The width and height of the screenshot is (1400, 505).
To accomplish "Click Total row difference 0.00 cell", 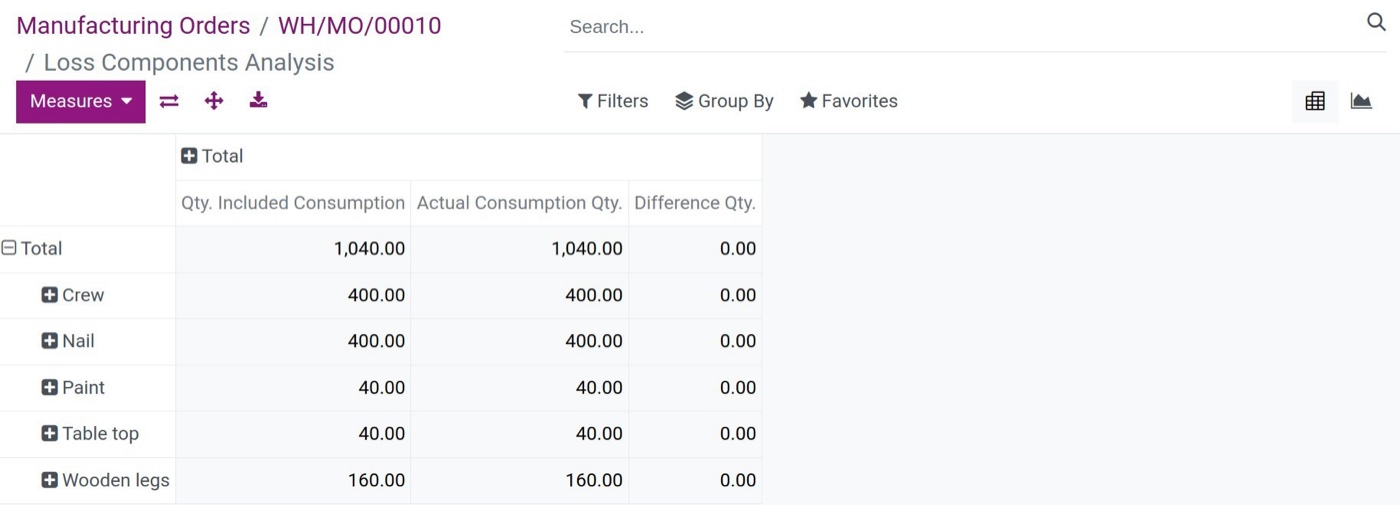I will click(695, 249).
